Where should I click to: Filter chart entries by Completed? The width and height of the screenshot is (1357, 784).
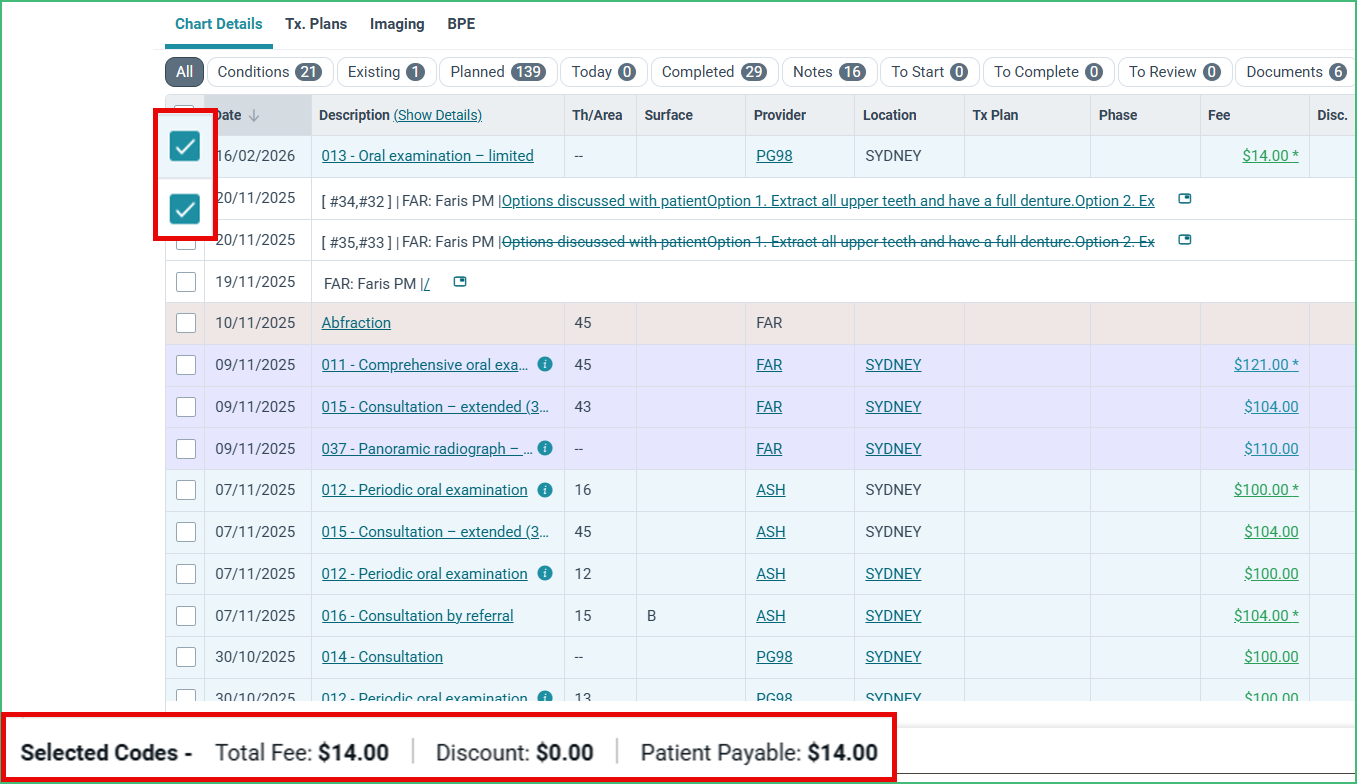pos(714,71)
